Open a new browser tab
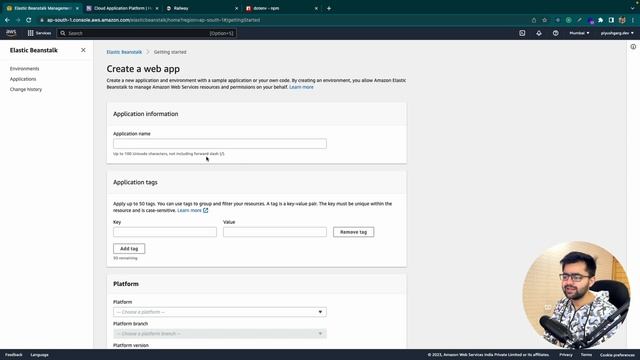The height and width of the screenshot is (360, 640). (x=329, y=8)
